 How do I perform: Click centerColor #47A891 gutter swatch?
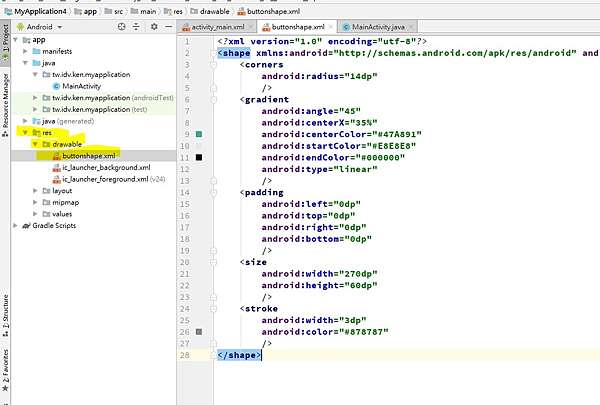[199, 134]
